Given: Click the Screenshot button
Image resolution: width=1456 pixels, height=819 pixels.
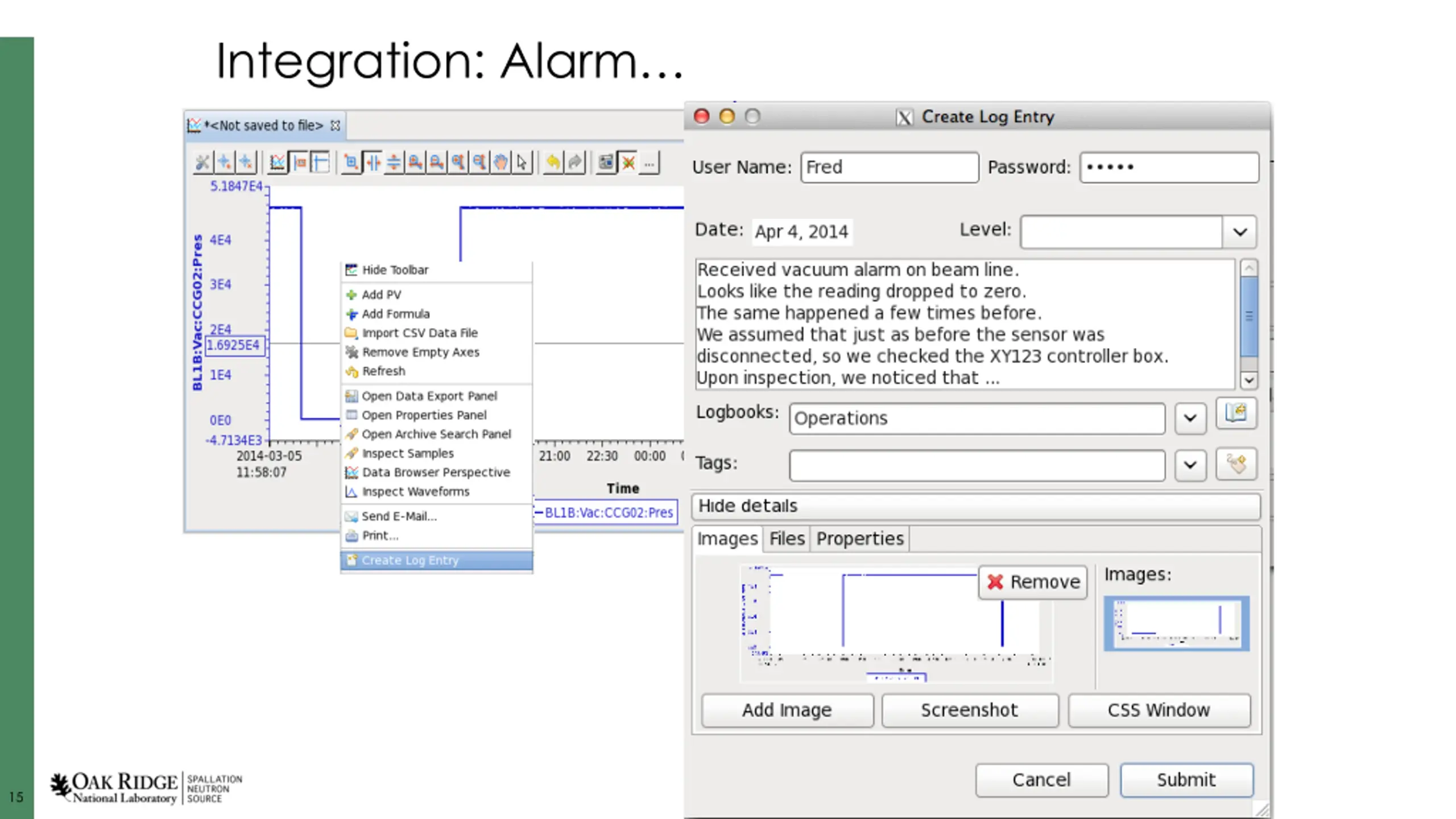Looking at the screenshot, I should 969,710.
